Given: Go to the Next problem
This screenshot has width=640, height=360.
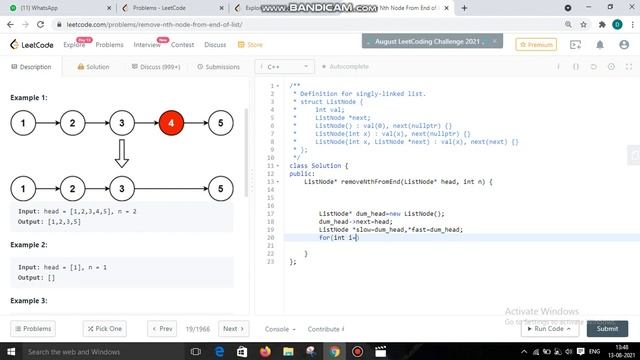Looking at the screenshot, I should [x=233, y=329].
